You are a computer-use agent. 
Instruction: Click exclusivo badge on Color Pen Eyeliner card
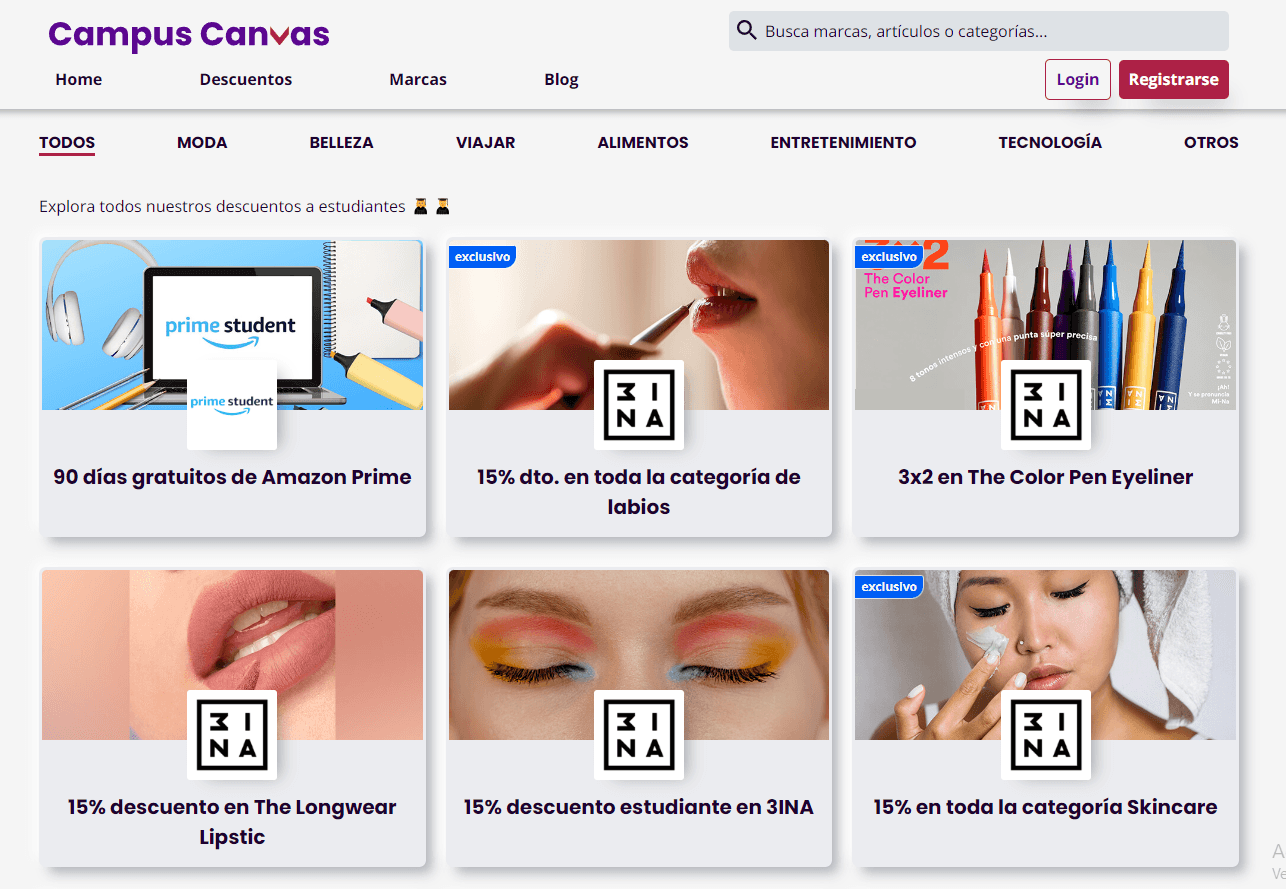tap(889, 257)
